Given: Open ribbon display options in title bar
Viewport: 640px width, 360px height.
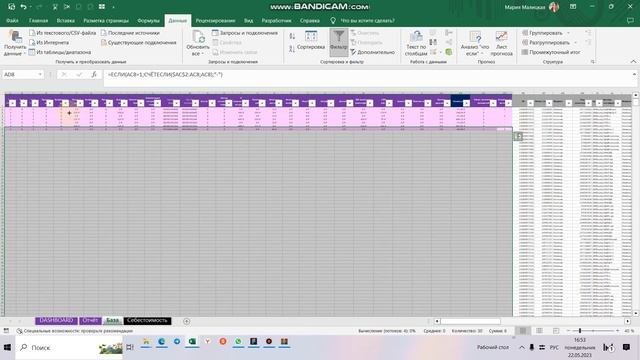Looking at the screenshot, I should tap(573, 7).
